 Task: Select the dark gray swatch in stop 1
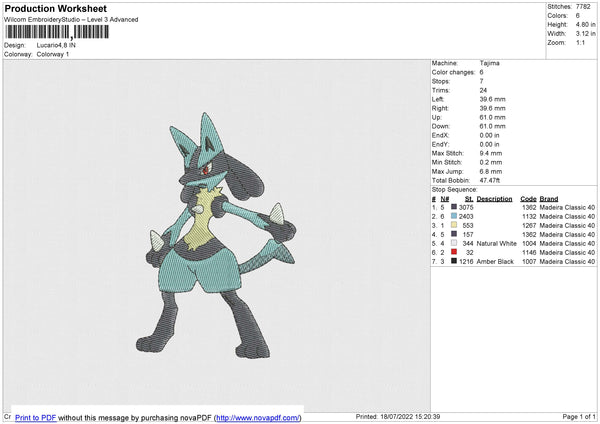point(454,207)
